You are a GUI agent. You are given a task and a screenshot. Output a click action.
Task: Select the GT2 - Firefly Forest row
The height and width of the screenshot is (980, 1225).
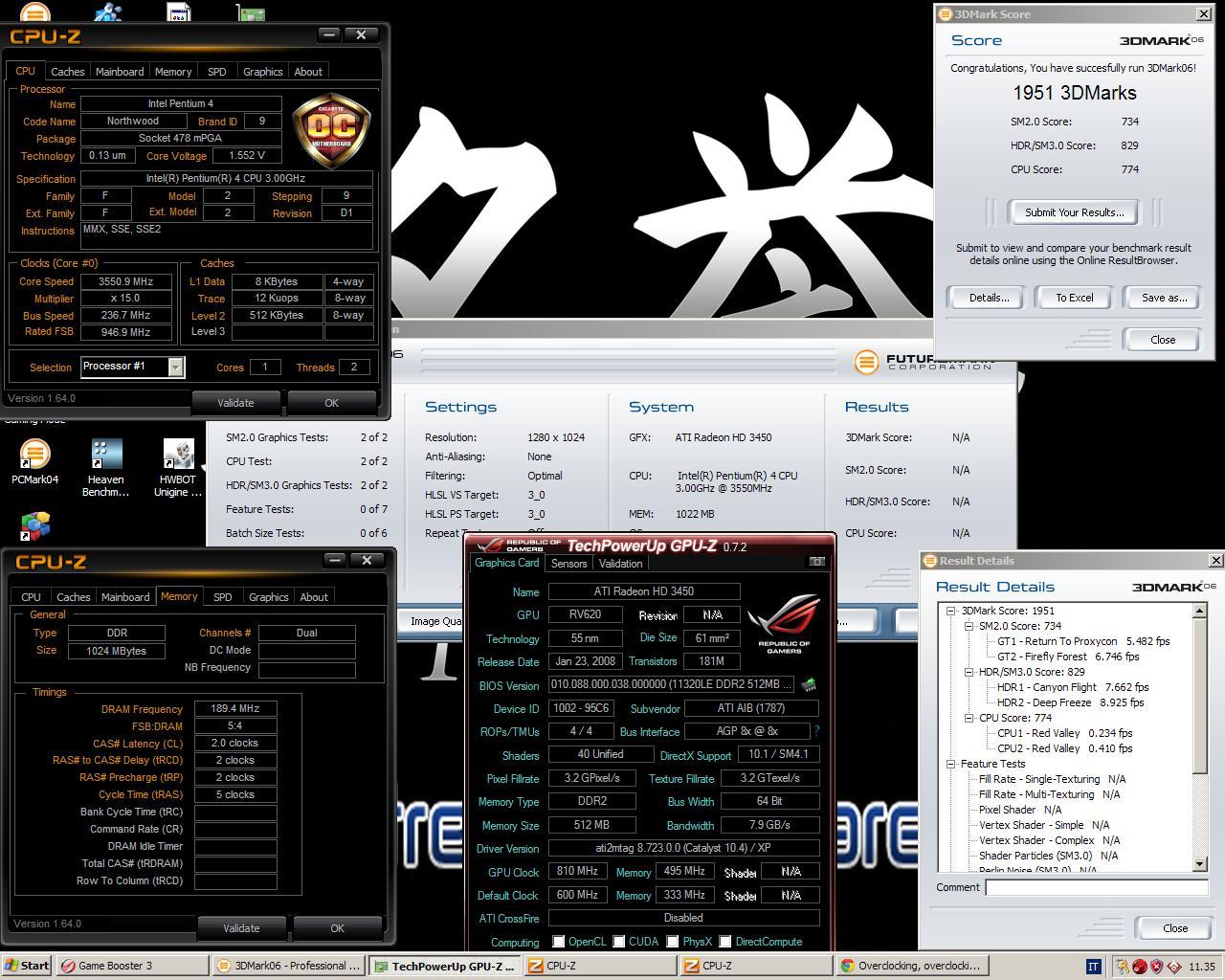click(x=1068, y=657)
